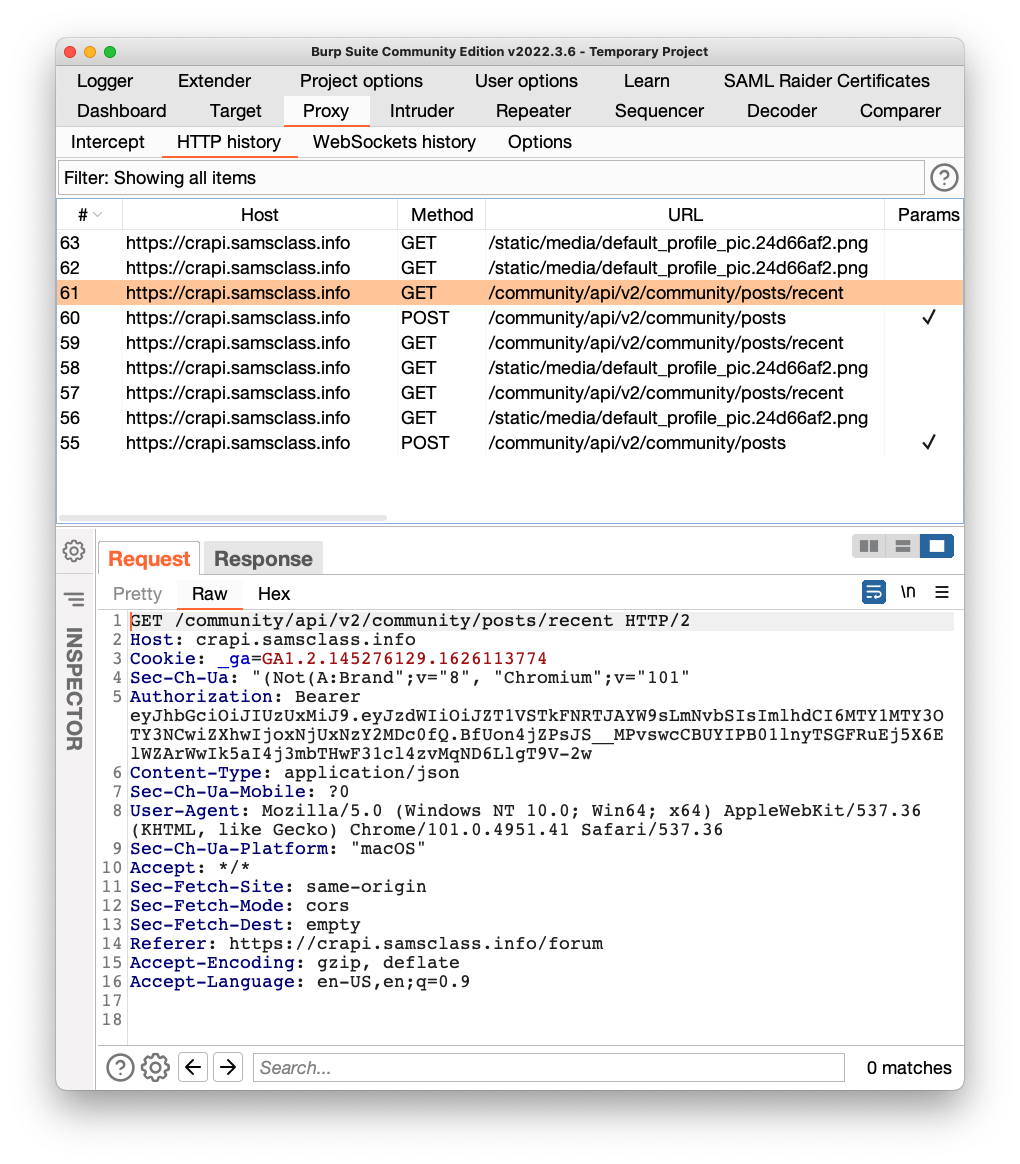Switch to the Sequencer tab
Image resolution: width=1020 pixels, height=1164 pixels.
658,111
